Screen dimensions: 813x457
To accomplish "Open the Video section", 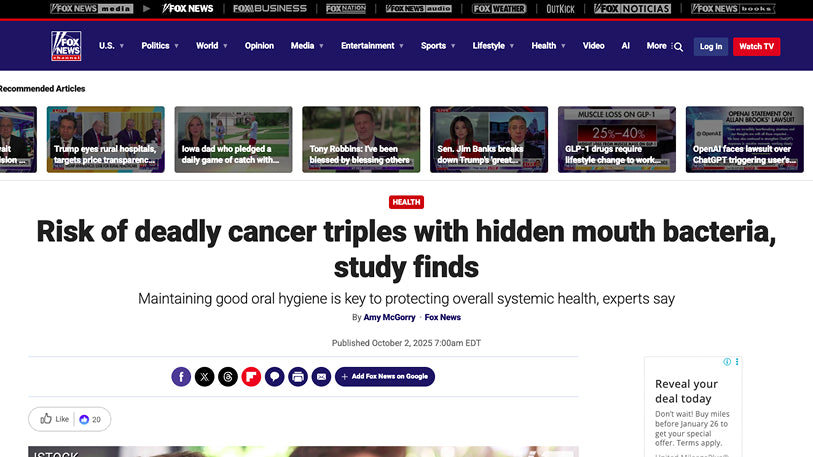I will coord(594,46).
